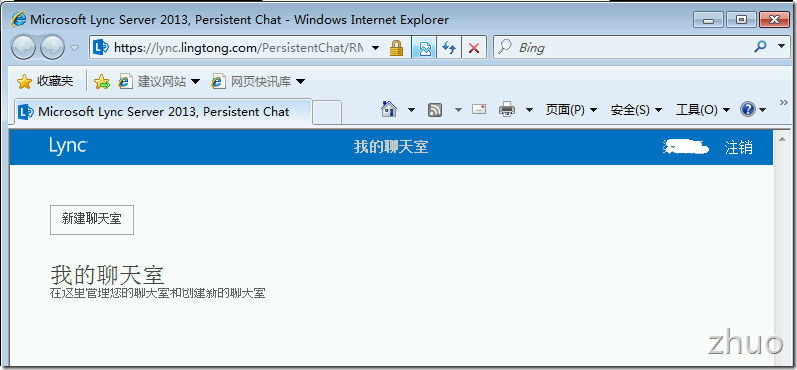Click the RSS feeds icon
The height and width of the screenshot is (370, 797).
point(435,109)
